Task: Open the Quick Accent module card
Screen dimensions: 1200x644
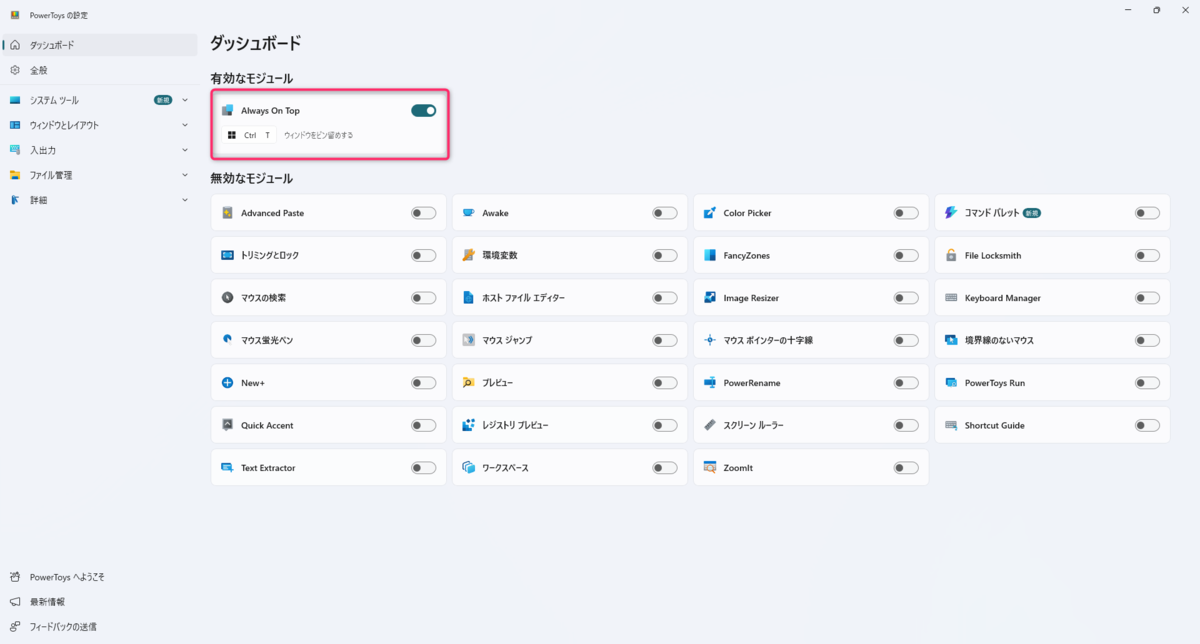Action: click(328, 425)
